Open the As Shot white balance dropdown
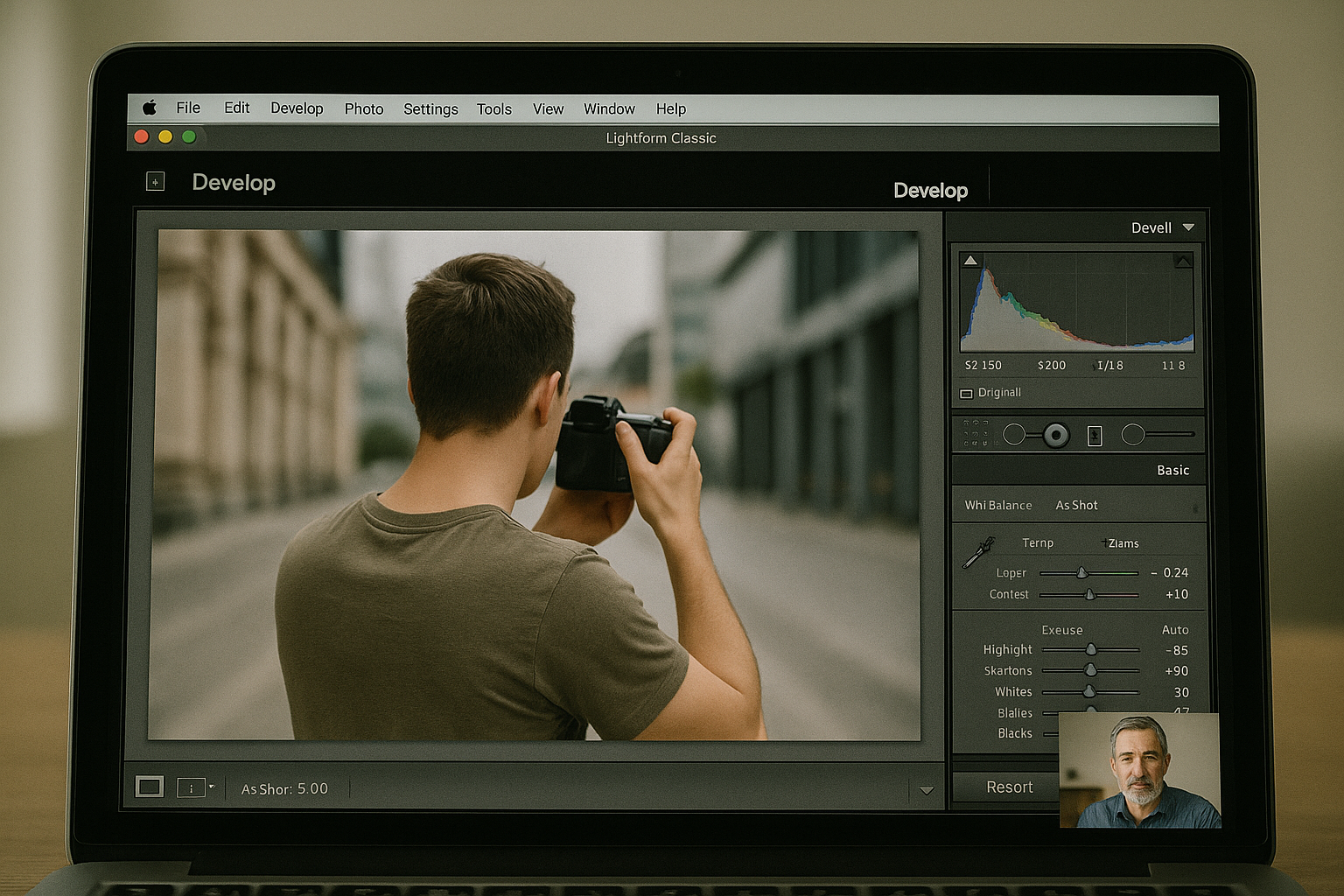 point(1076,506)
